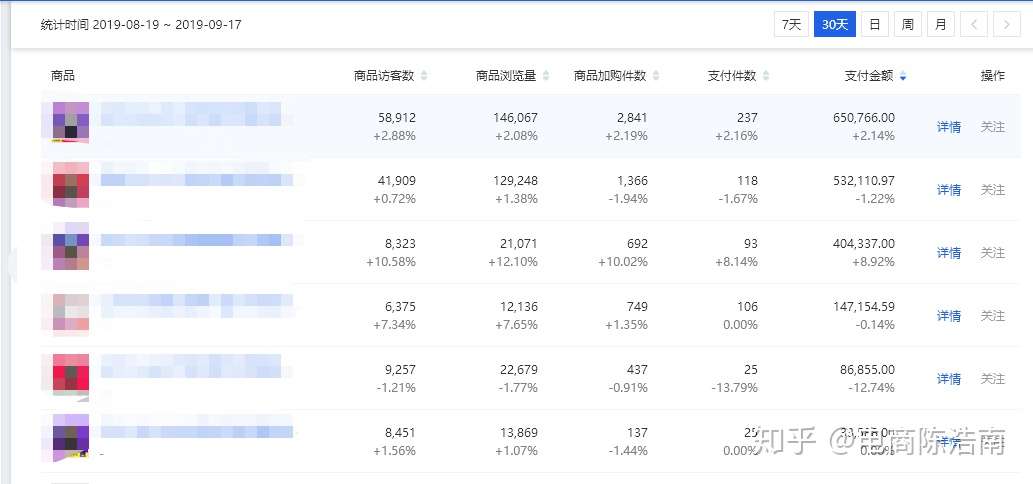
Task: Open 详情 for the 650,766.00 row
Action: point(949,127)
